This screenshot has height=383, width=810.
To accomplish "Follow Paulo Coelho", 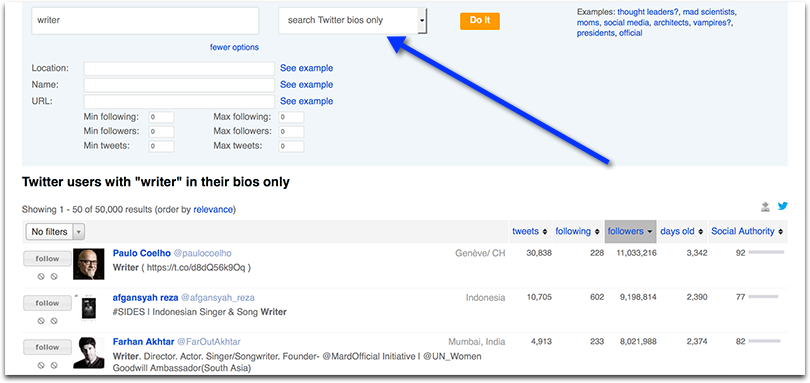I will (48, 259).
